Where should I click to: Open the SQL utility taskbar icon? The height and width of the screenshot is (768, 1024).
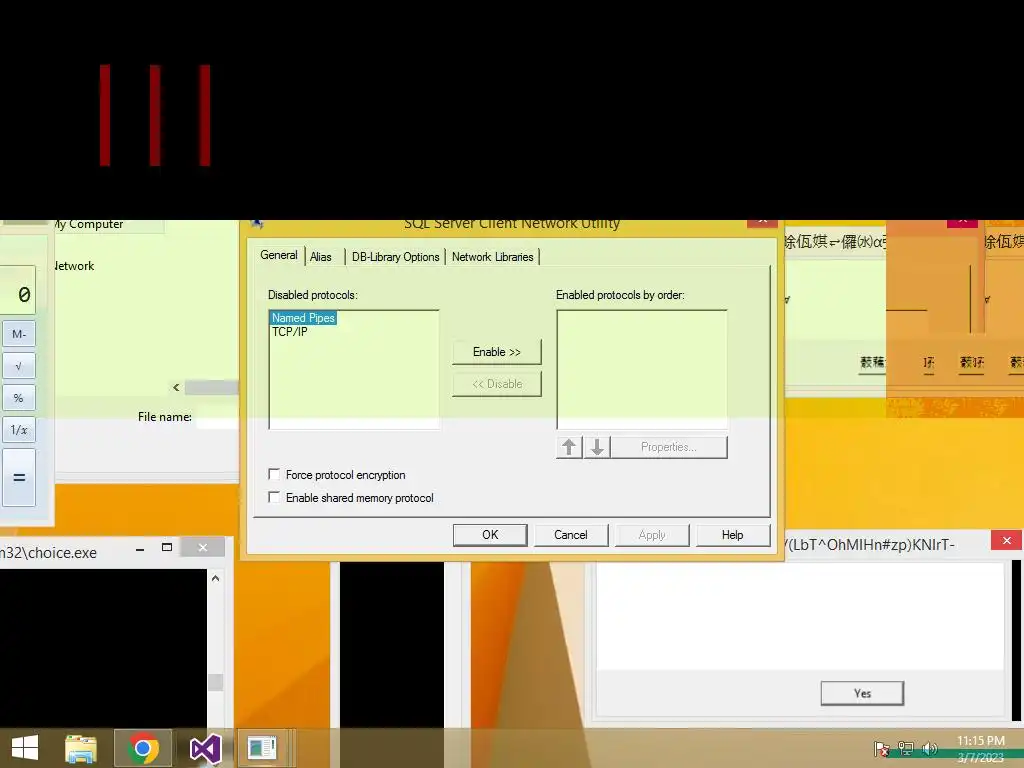click(262, 748)
